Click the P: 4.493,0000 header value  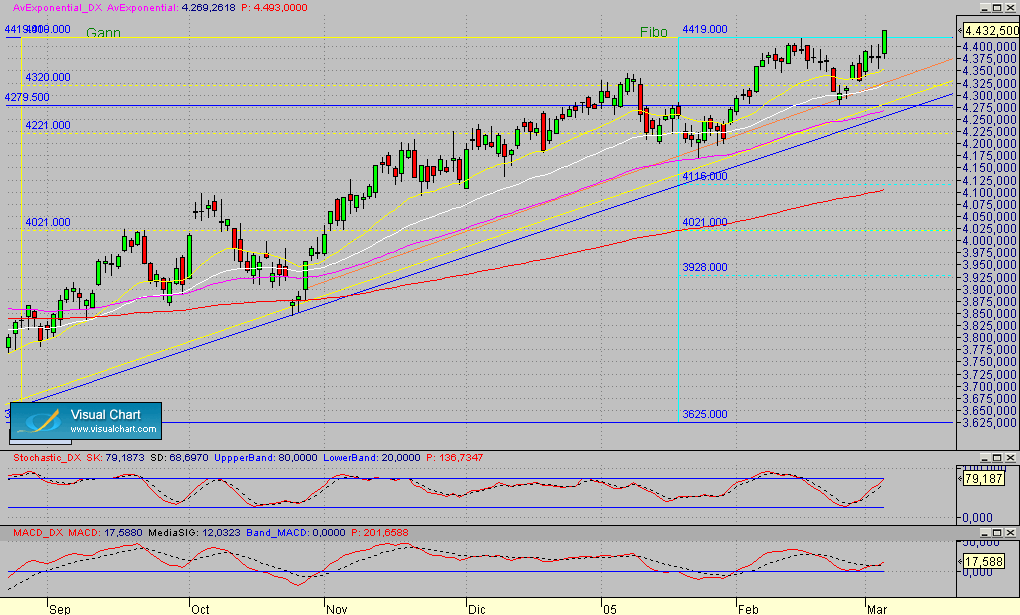[274, 8]
